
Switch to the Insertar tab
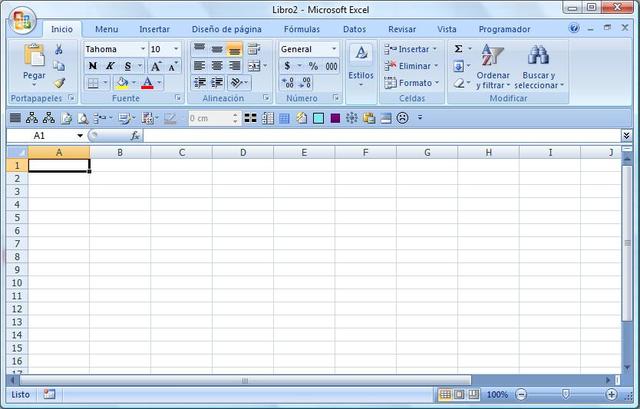pos(154,29)
